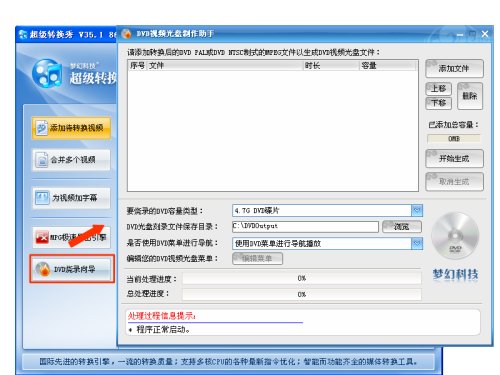Open the DVD烧录向导 wizard
Viewport: 500px width, 375px height.
pos(72,269)
